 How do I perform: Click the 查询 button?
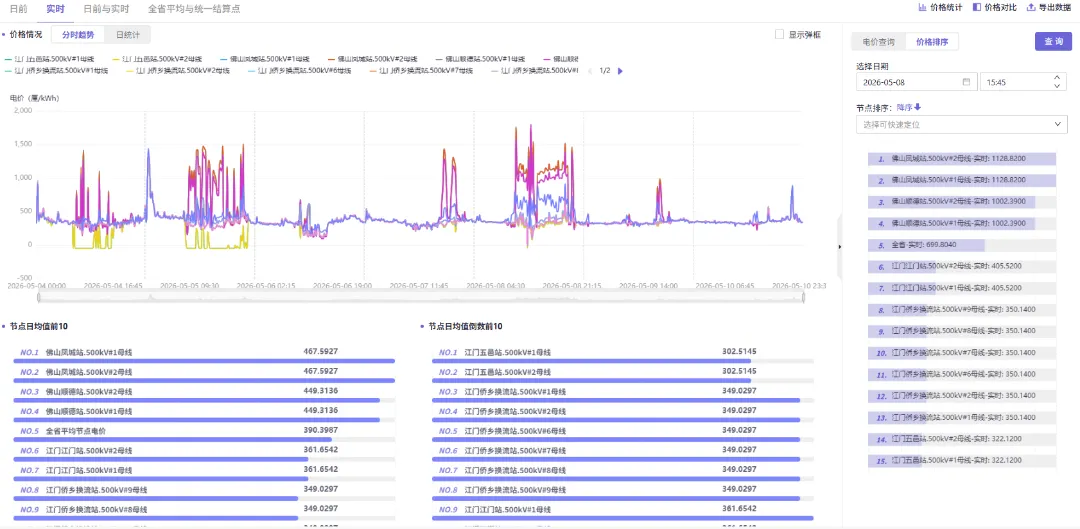tap(1053, 41)
